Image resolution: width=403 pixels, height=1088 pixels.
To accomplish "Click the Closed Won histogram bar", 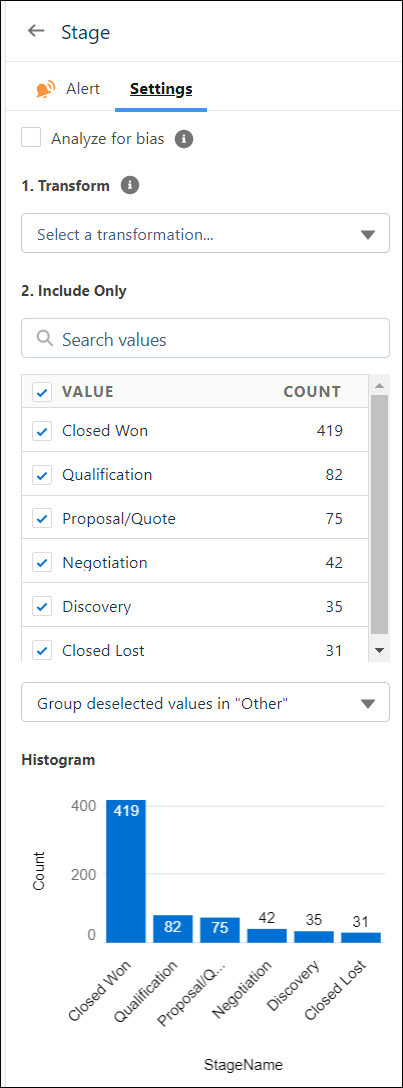I will pos(126,871).
